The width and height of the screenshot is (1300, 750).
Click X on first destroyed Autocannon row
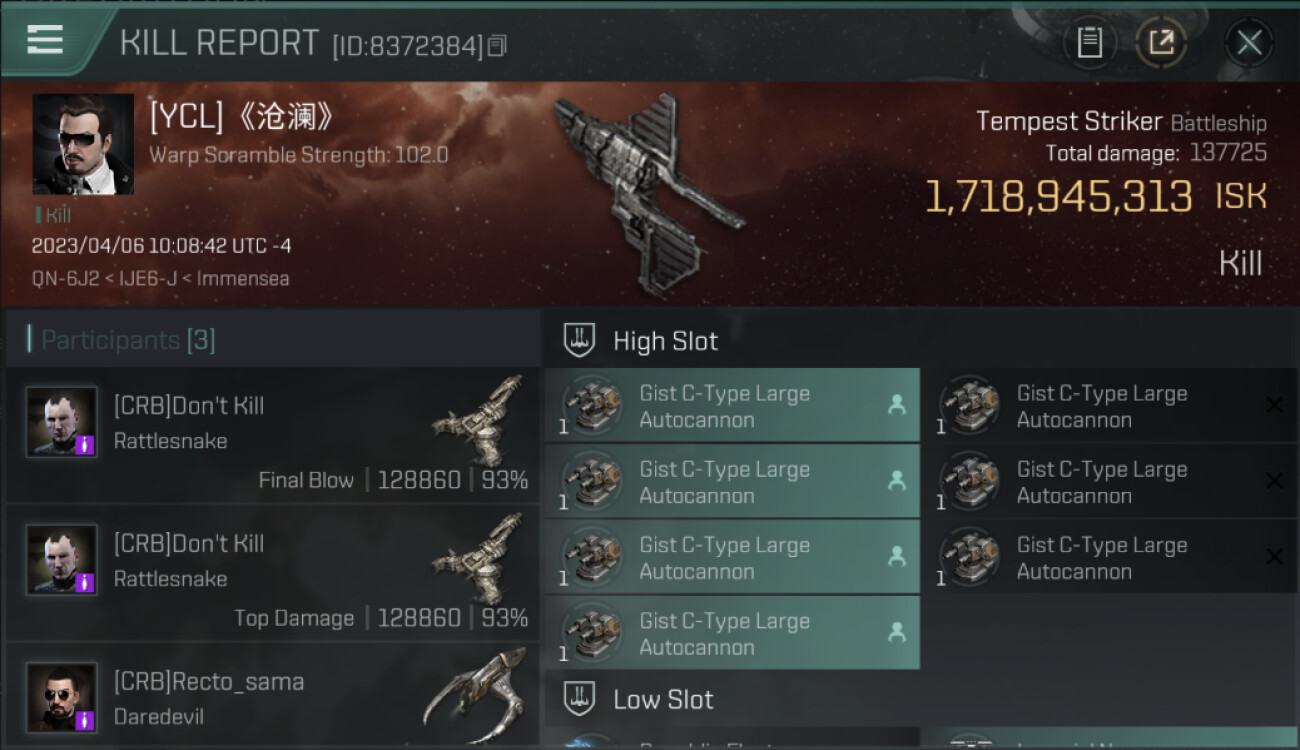tap(1274, 405)
